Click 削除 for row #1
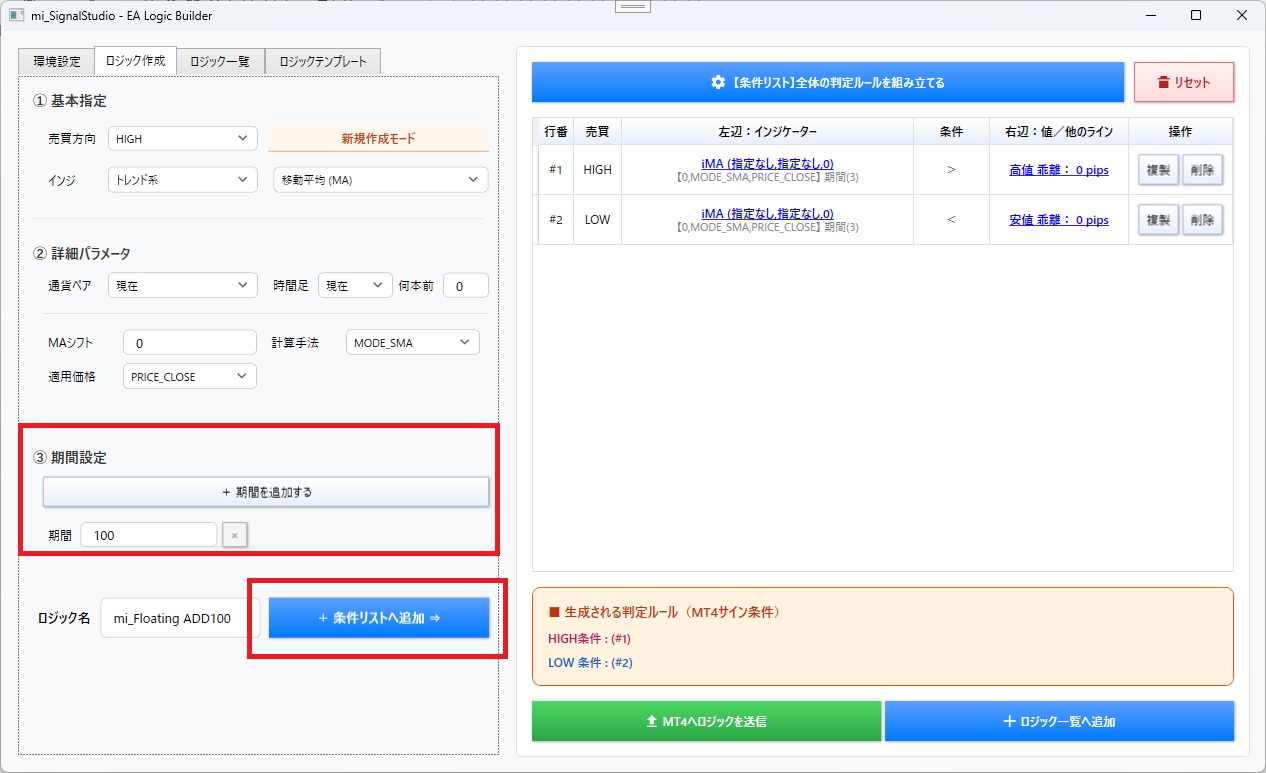 (x=1202, y=170)
